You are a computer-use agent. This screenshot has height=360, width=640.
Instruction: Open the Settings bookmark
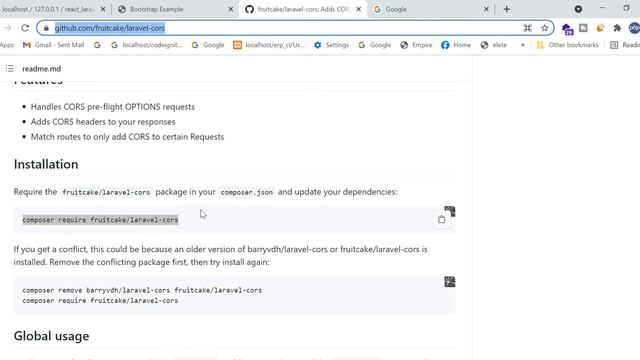click(x=331, y=45)
